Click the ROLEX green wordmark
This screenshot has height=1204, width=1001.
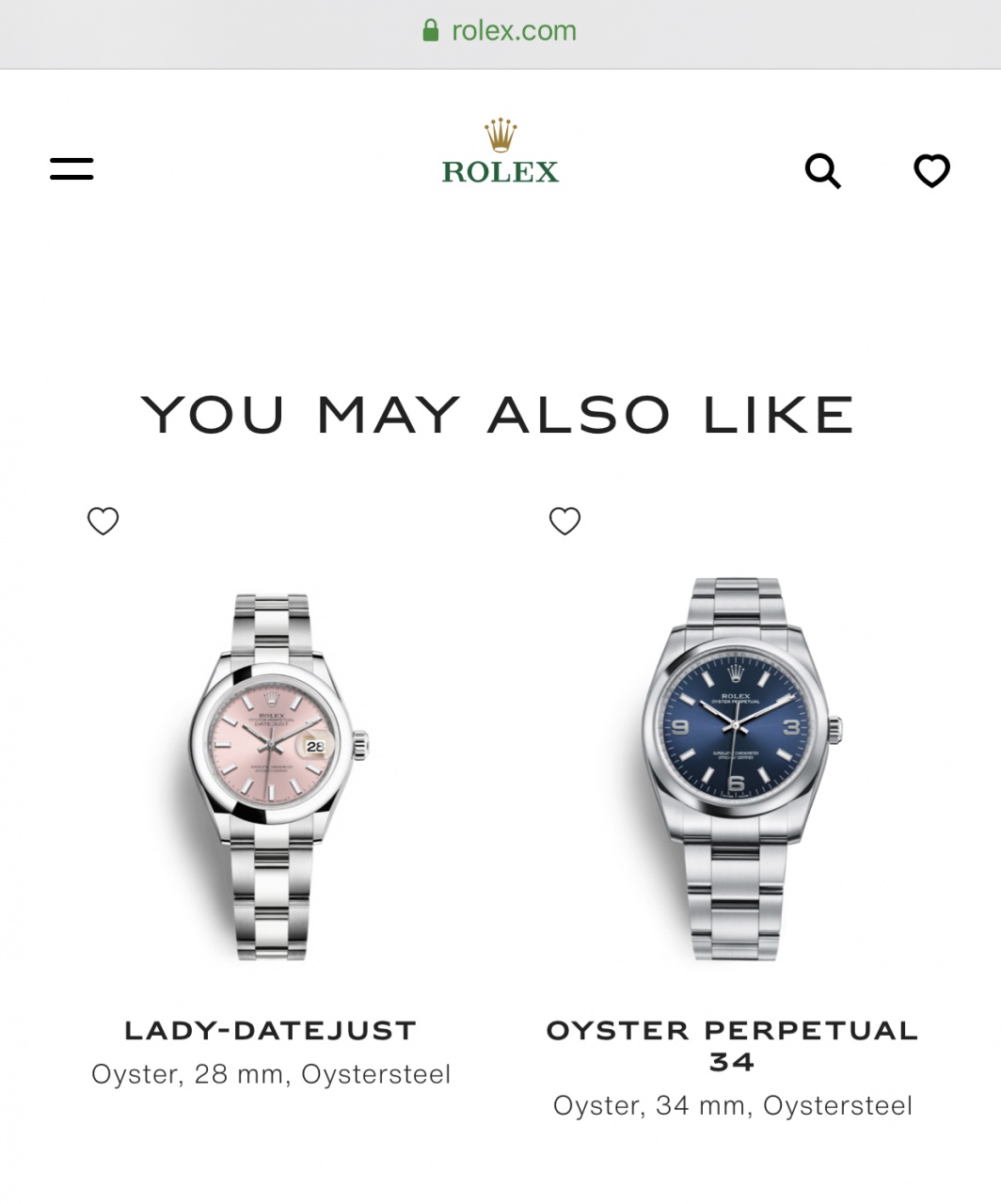[x=500, y=172]
